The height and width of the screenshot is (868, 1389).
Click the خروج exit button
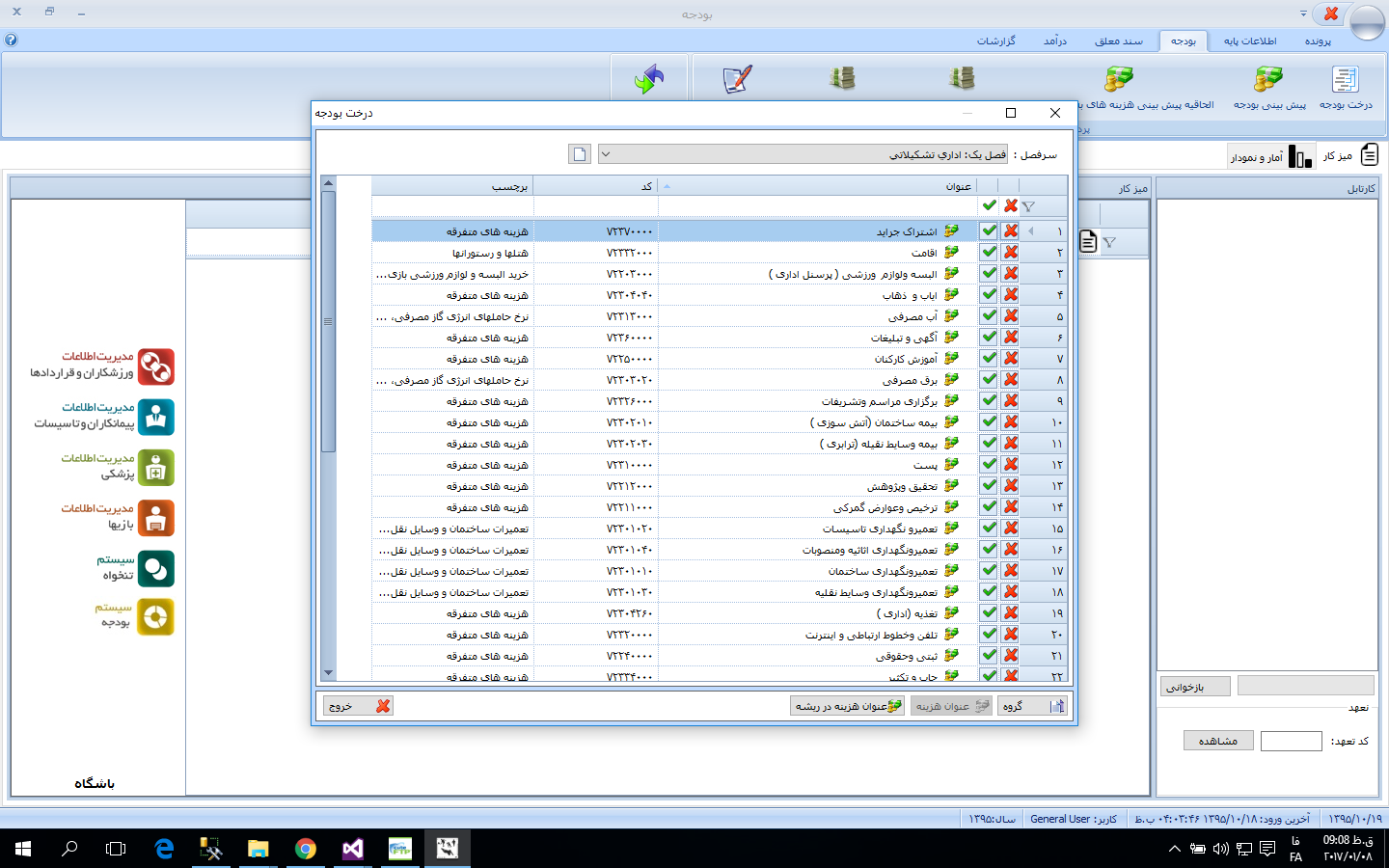click(x=358, y=706)
